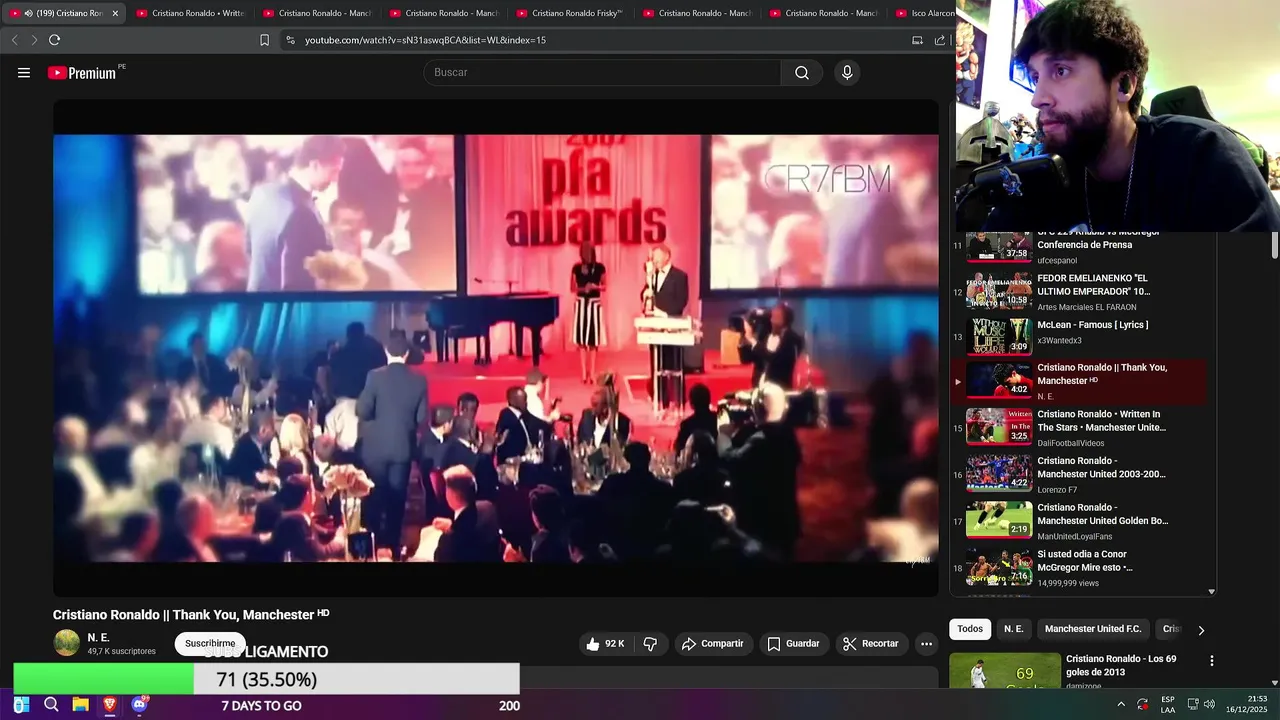The width and height of the screenshot is (1280, 720).
Task: Switch to Cristiano Ronaldo Frisky tab
Action: (x=570, y=13)
